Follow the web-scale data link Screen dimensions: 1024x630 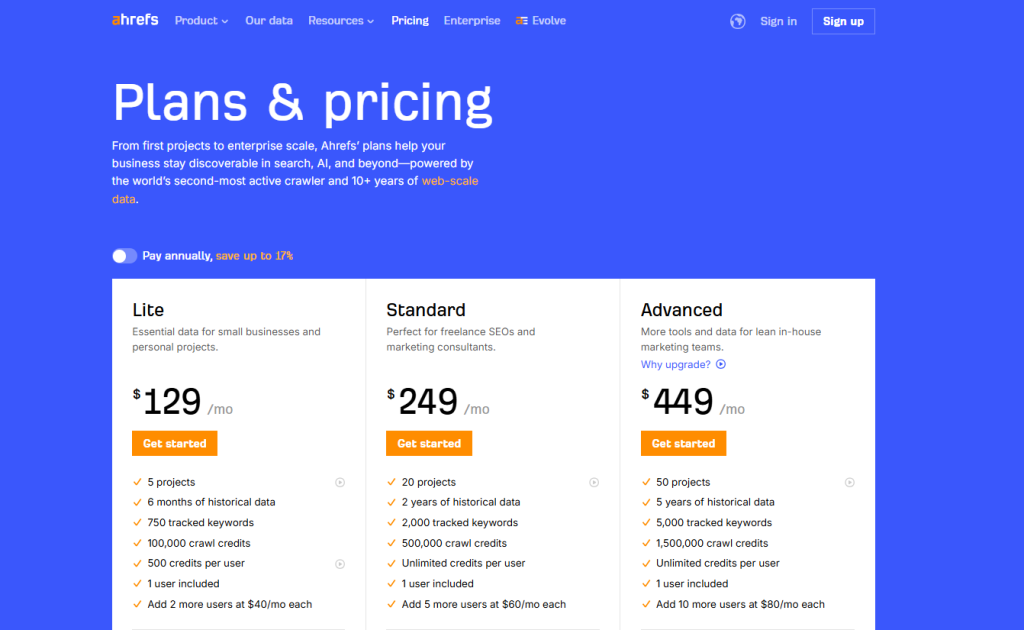pos(449,181)
